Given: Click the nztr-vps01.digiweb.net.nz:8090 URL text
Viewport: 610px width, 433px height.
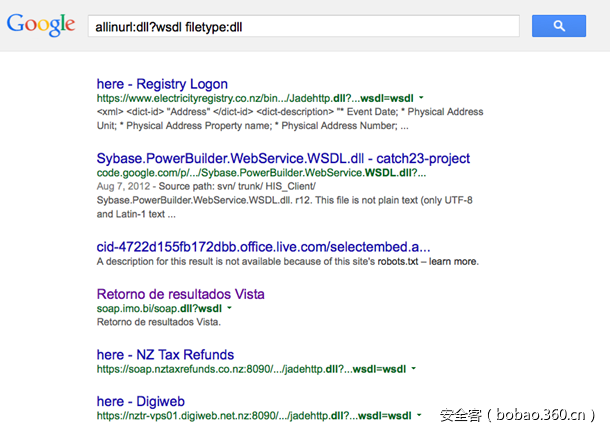Looking at the screenshot, I should [254, 416].
